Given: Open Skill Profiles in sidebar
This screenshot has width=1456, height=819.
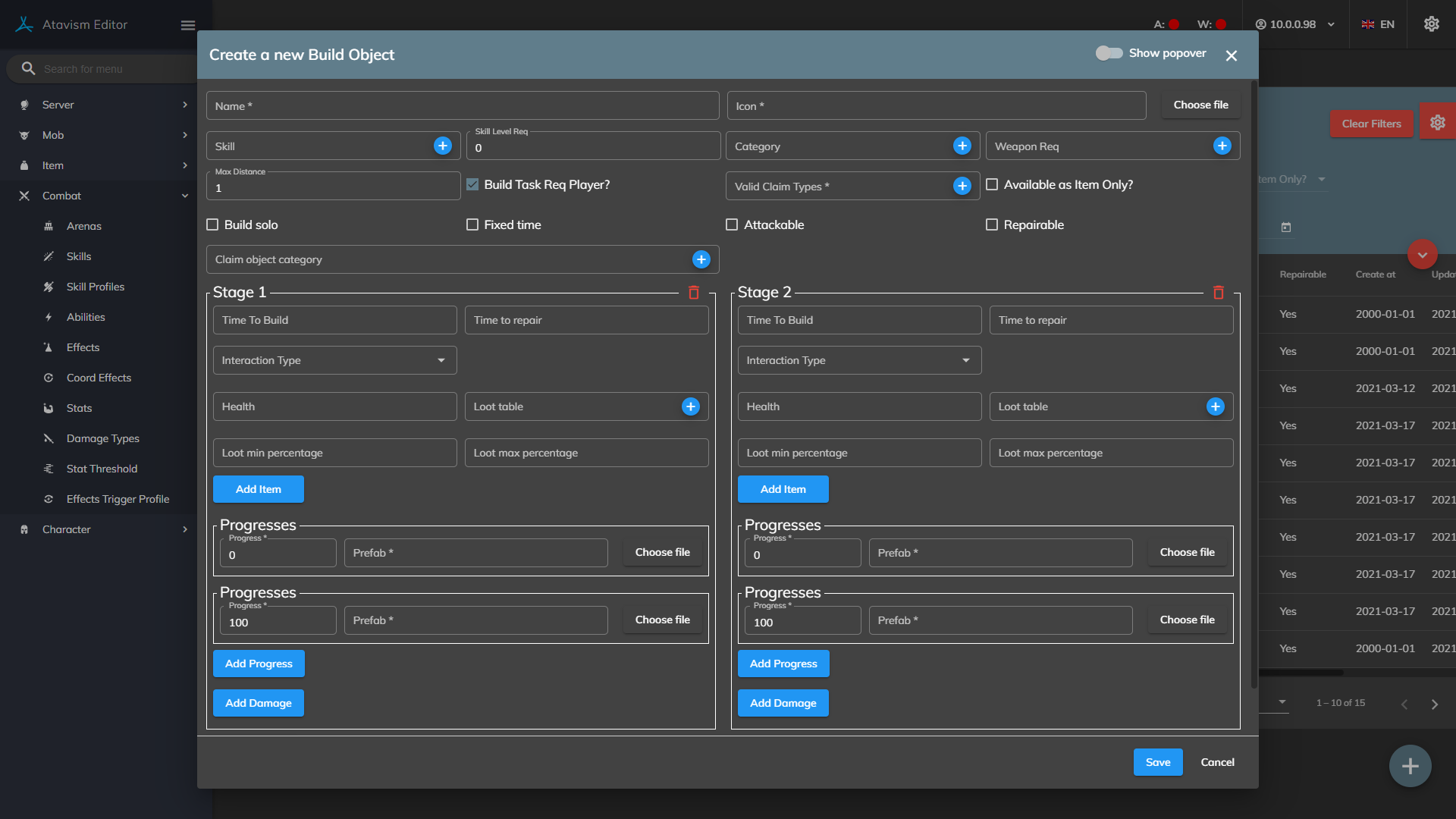Looking at the screenshot, I should pos(95,287).
